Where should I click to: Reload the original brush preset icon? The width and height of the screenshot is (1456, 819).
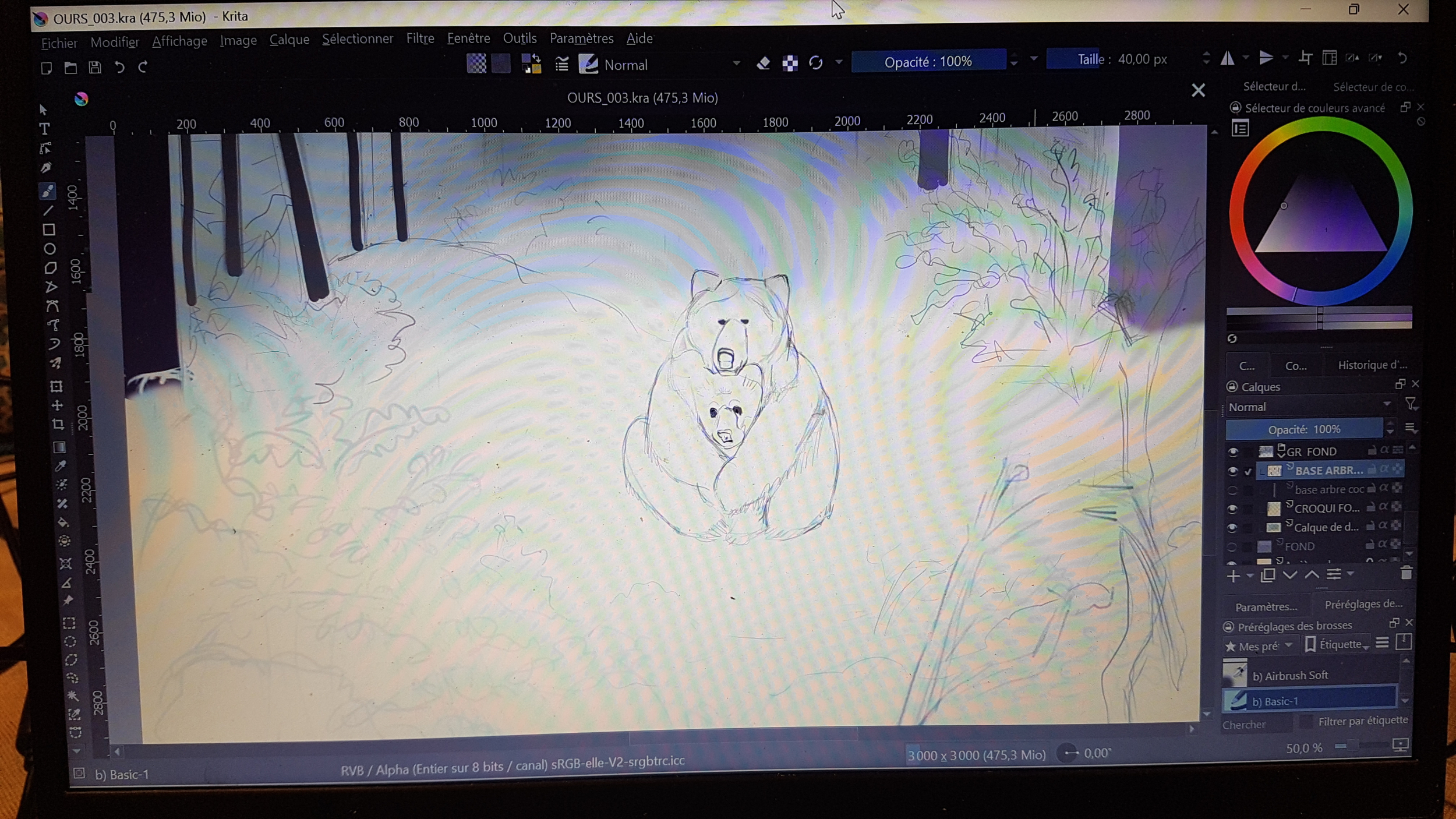(x=815, y=63)
